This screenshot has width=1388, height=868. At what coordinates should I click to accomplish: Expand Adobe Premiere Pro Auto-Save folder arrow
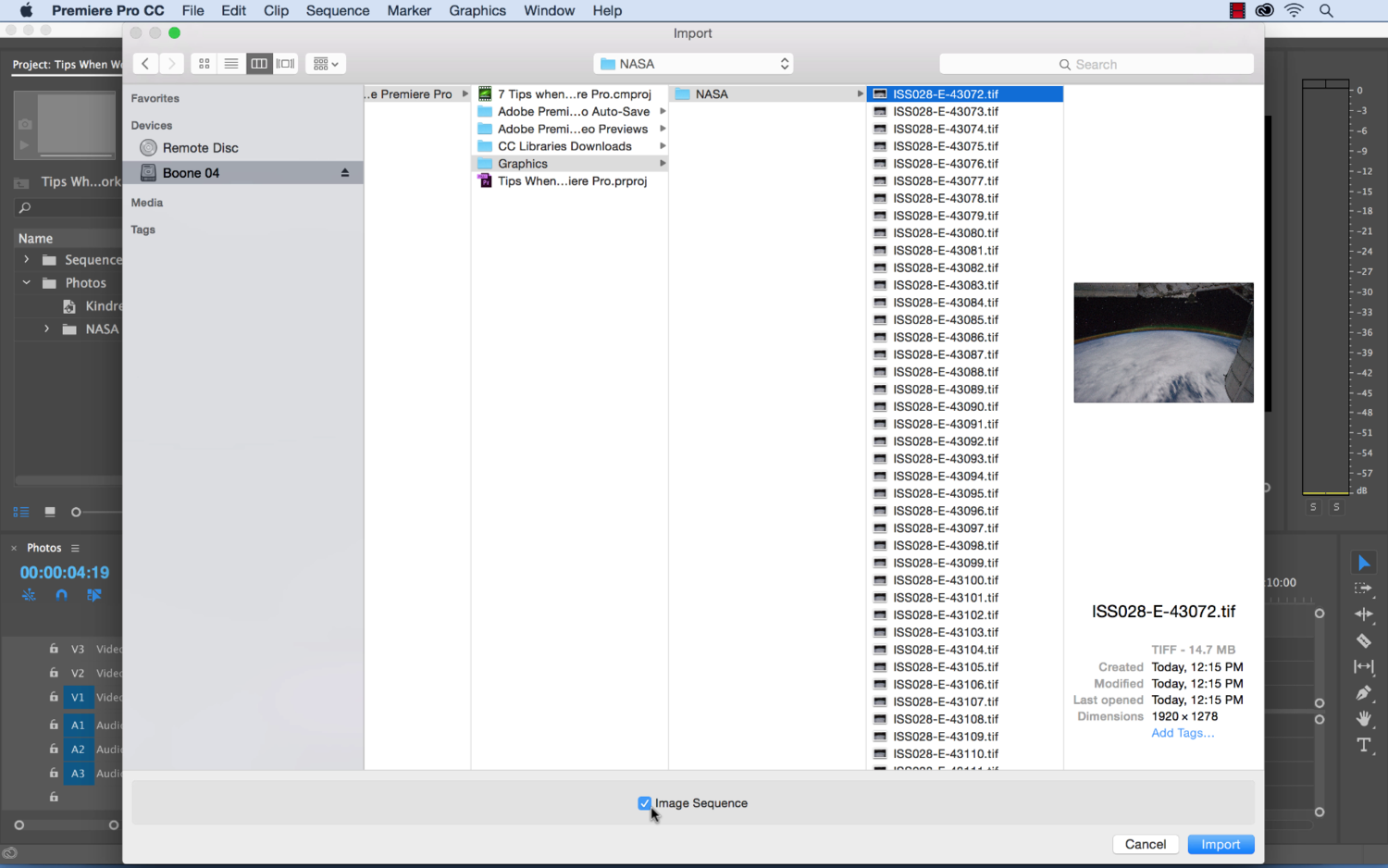(663, 111)
